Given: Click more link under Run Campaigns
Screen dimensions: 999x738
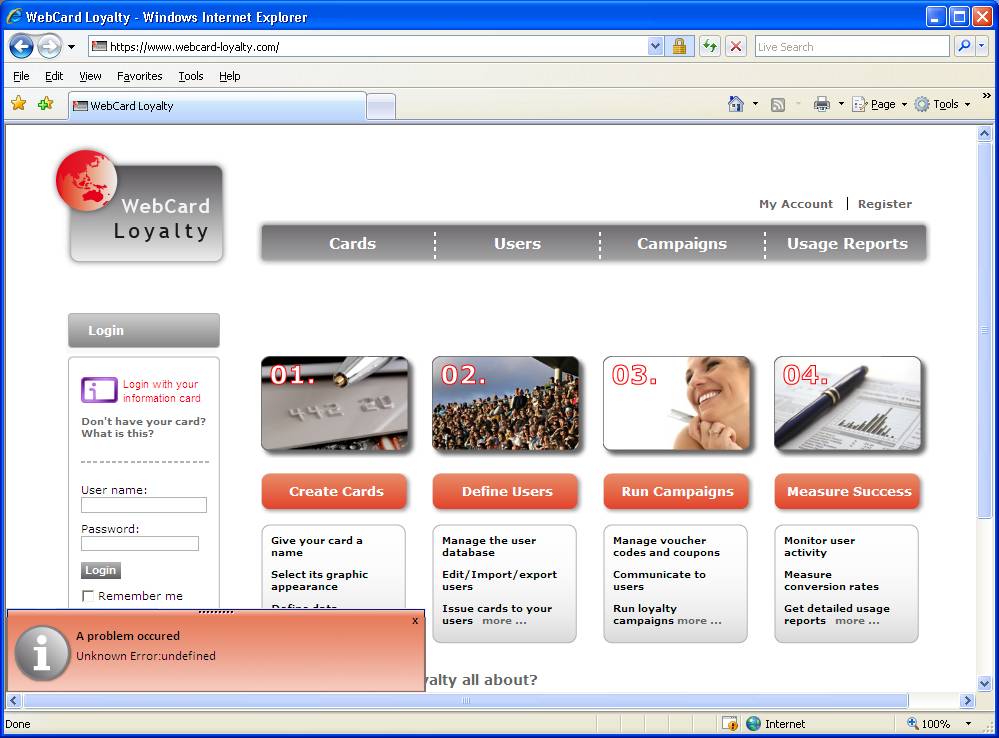Looking at the screenshot, I should coord(699,621).
